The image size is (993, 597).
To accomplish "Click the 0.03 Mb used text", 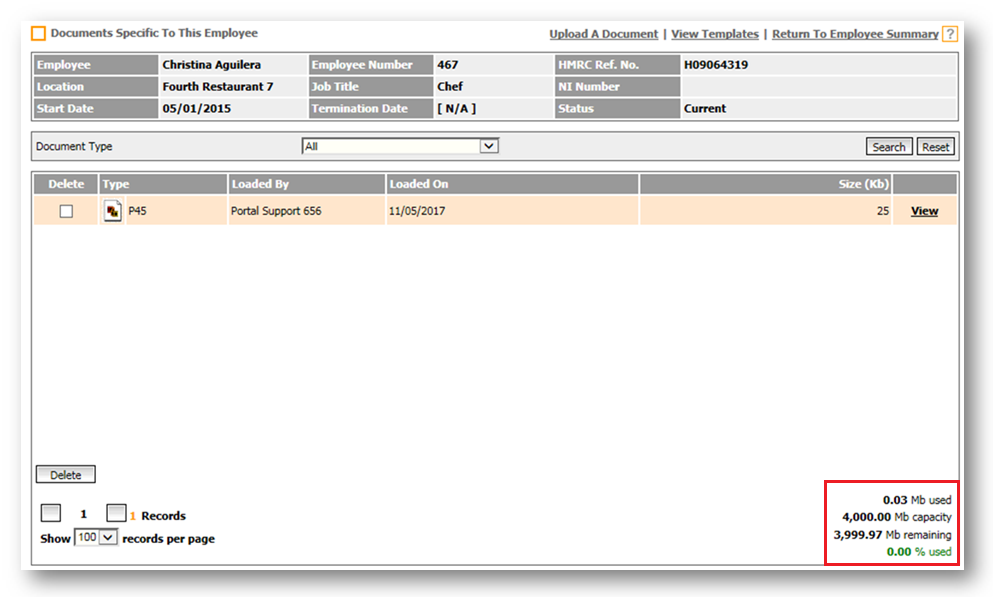I will 917,500.
